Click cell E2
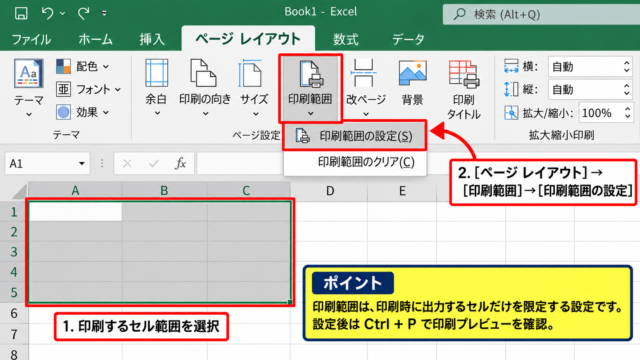Viewport: 640px width, 360px height. 402,231
